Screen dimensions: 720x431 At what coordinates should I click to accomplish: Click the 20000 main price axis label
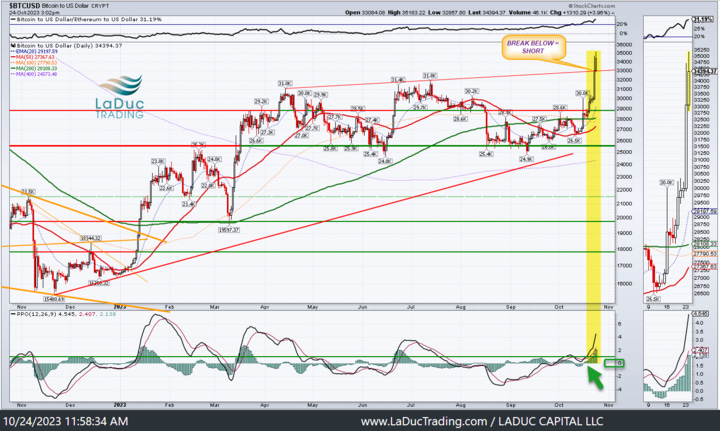[625, 218]
